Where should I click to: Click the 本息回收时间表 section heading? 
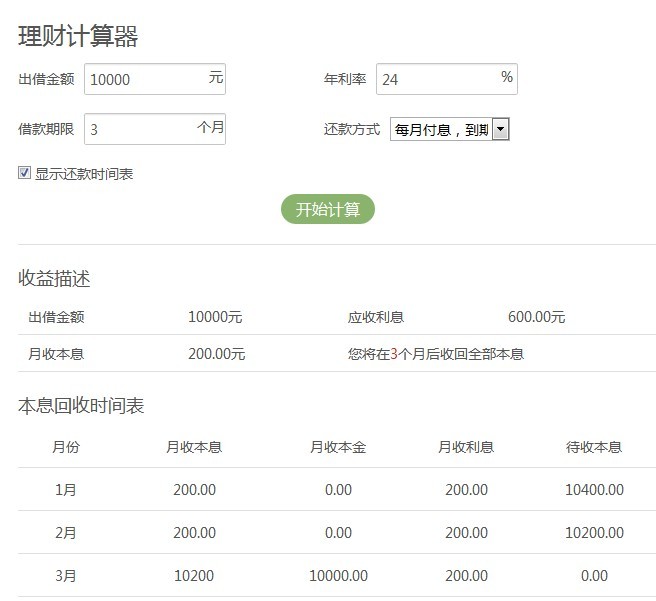point(81,406)
